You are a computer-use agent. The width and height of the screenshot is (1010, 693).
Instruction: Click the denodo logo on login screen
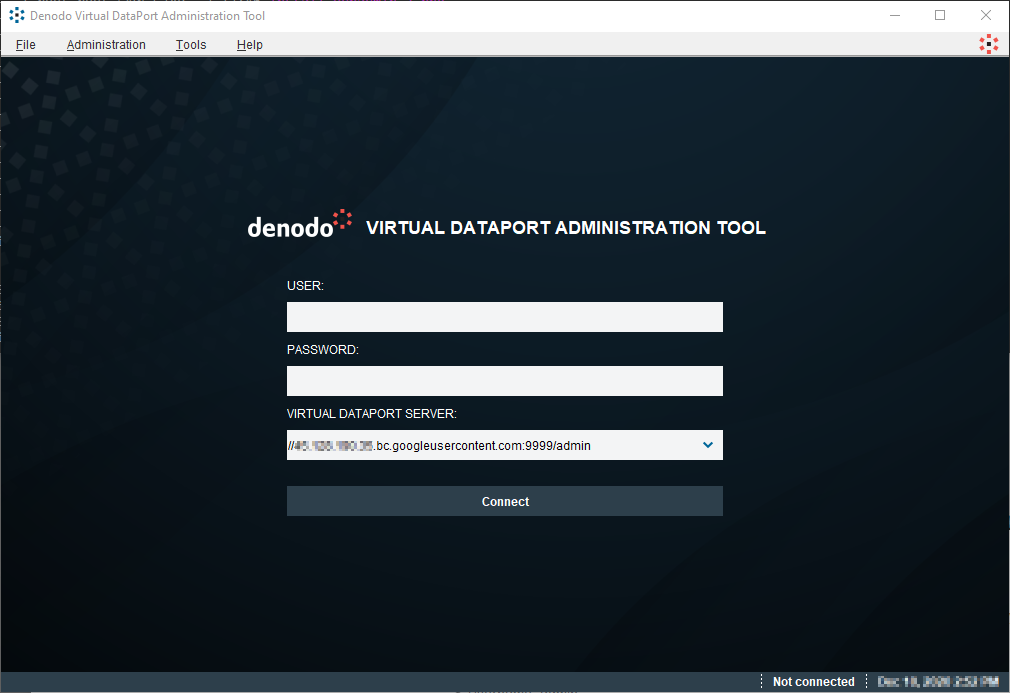click(300, 224)
